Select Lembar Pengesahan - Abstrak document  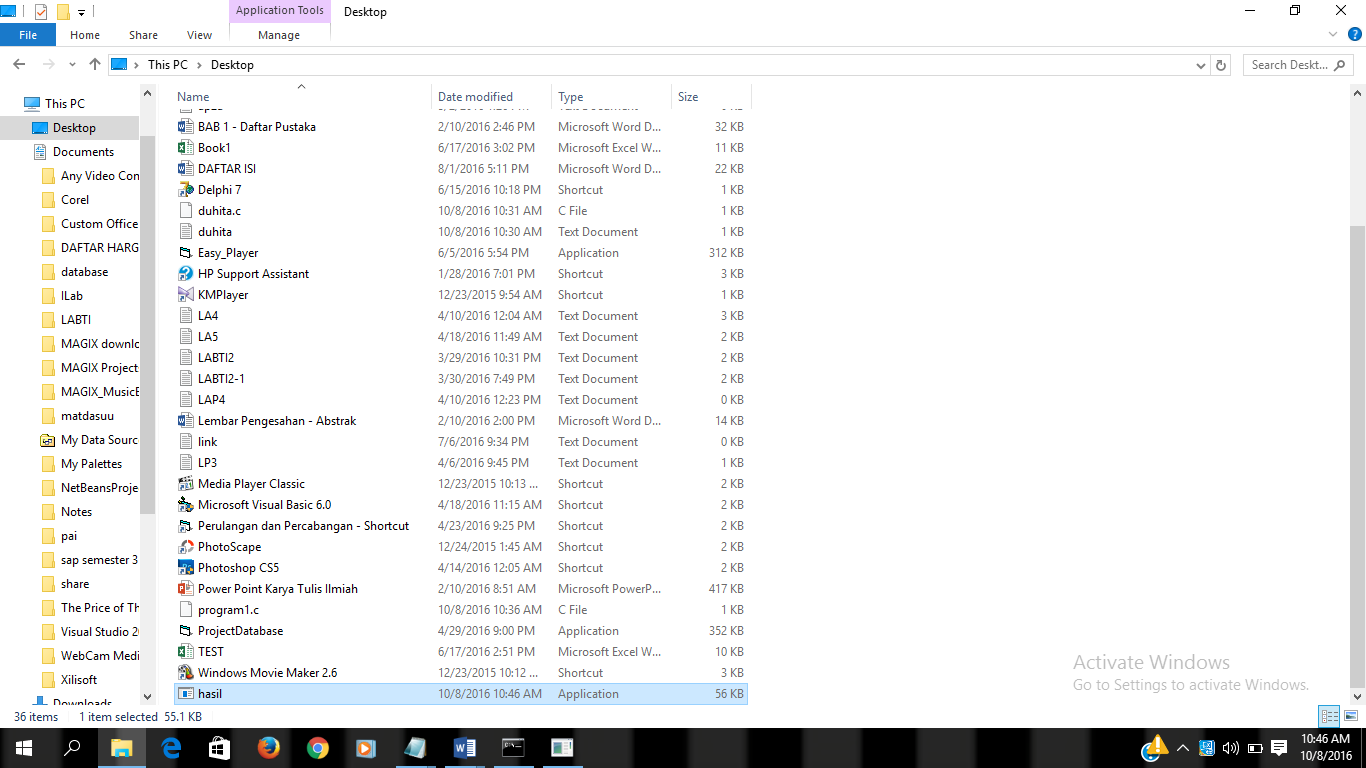coord(277,421)
